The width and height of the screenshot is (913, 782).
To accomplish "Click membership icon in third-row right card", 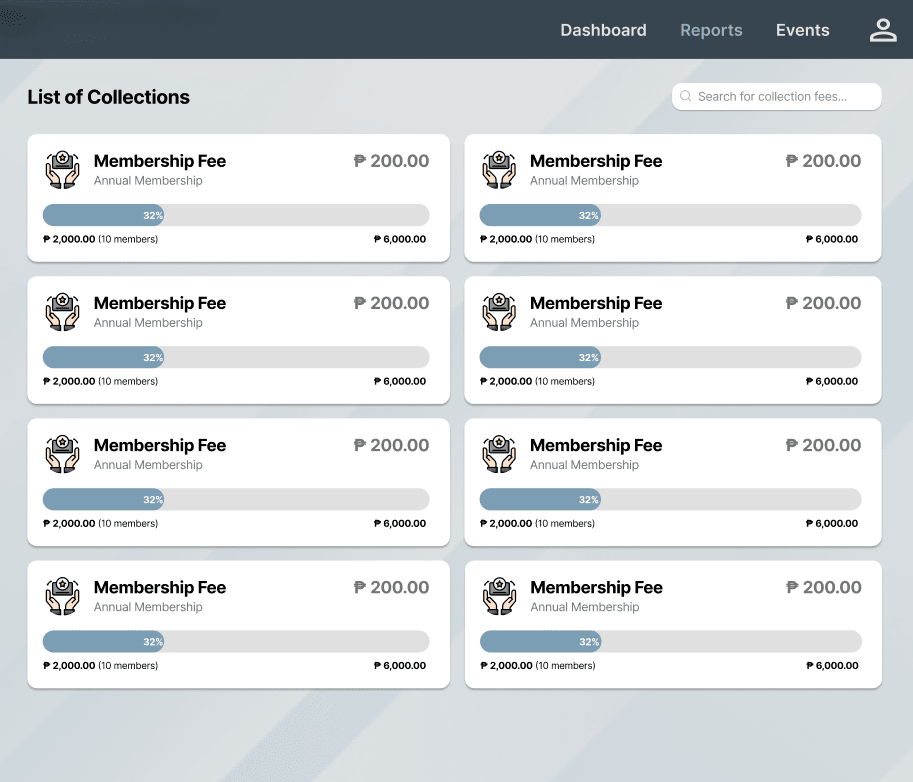I will 498,454.
